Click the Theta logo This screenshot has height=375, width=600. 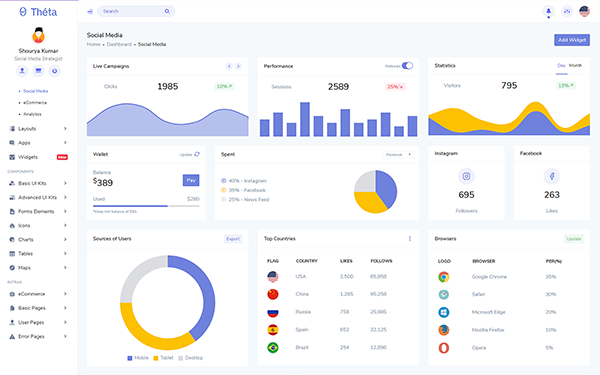38,12
